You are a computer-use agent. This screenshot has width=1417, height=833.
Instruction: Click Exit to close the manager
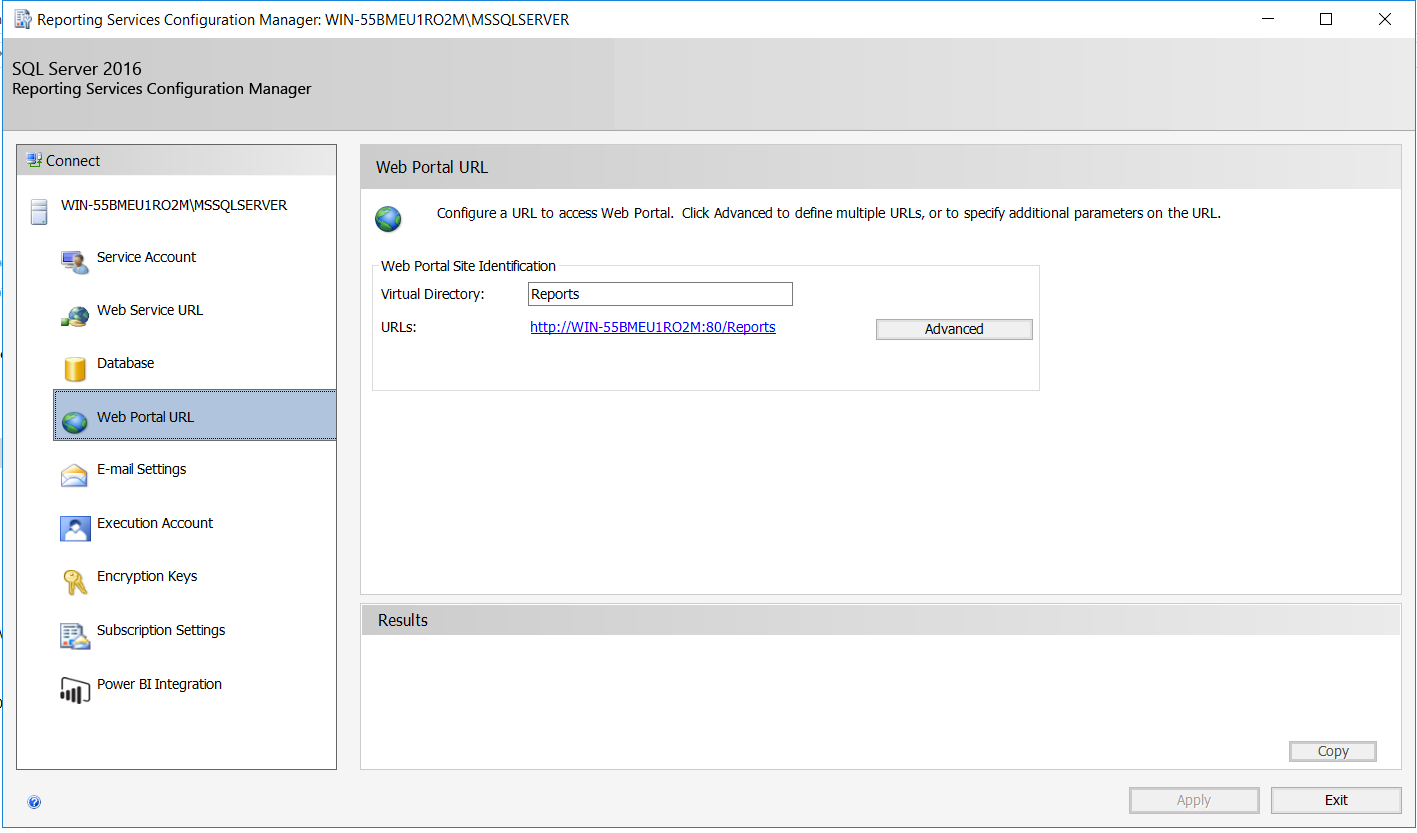click(1334, 799)
